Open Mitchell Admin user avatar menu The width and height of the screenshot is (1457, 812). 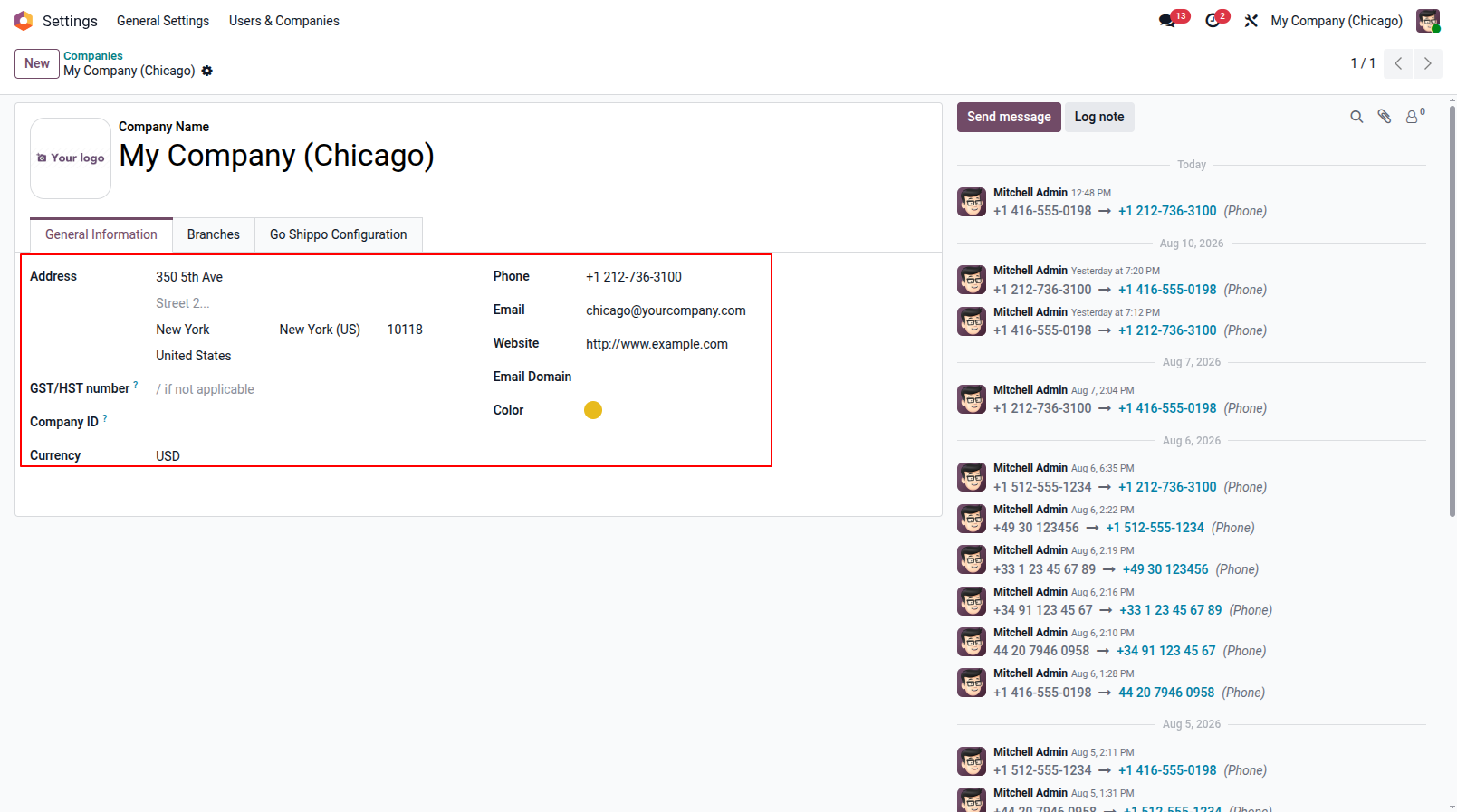[1428, 21]
